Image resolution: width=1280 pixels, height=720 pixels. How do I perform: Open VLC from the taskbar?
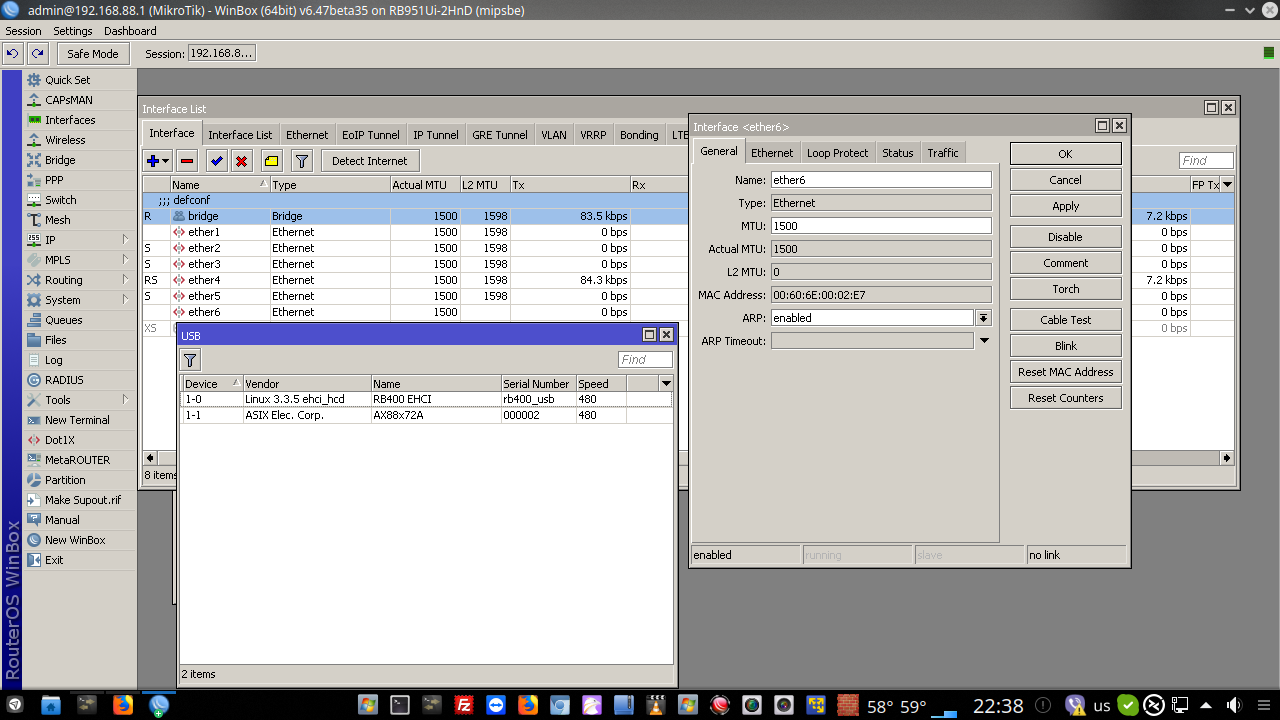655,705
